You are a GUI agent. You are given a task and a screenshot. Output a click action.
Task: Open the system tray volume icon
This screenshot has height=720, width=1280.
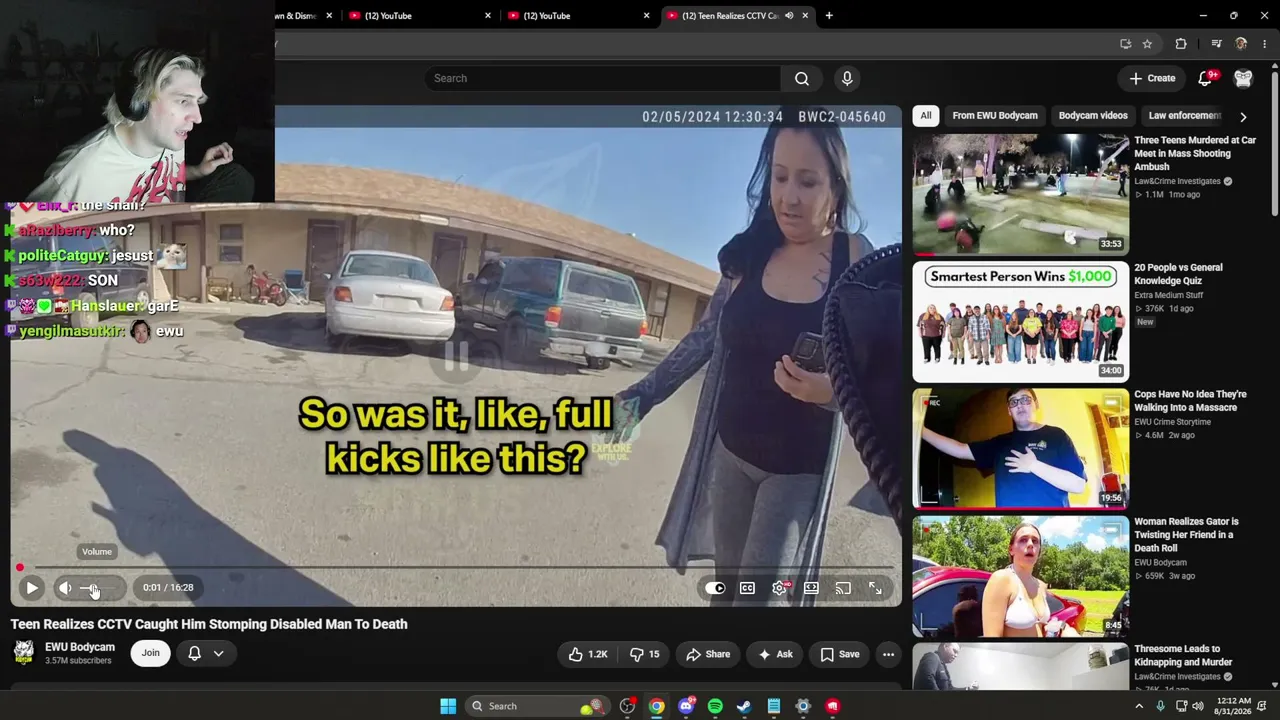1199,706
